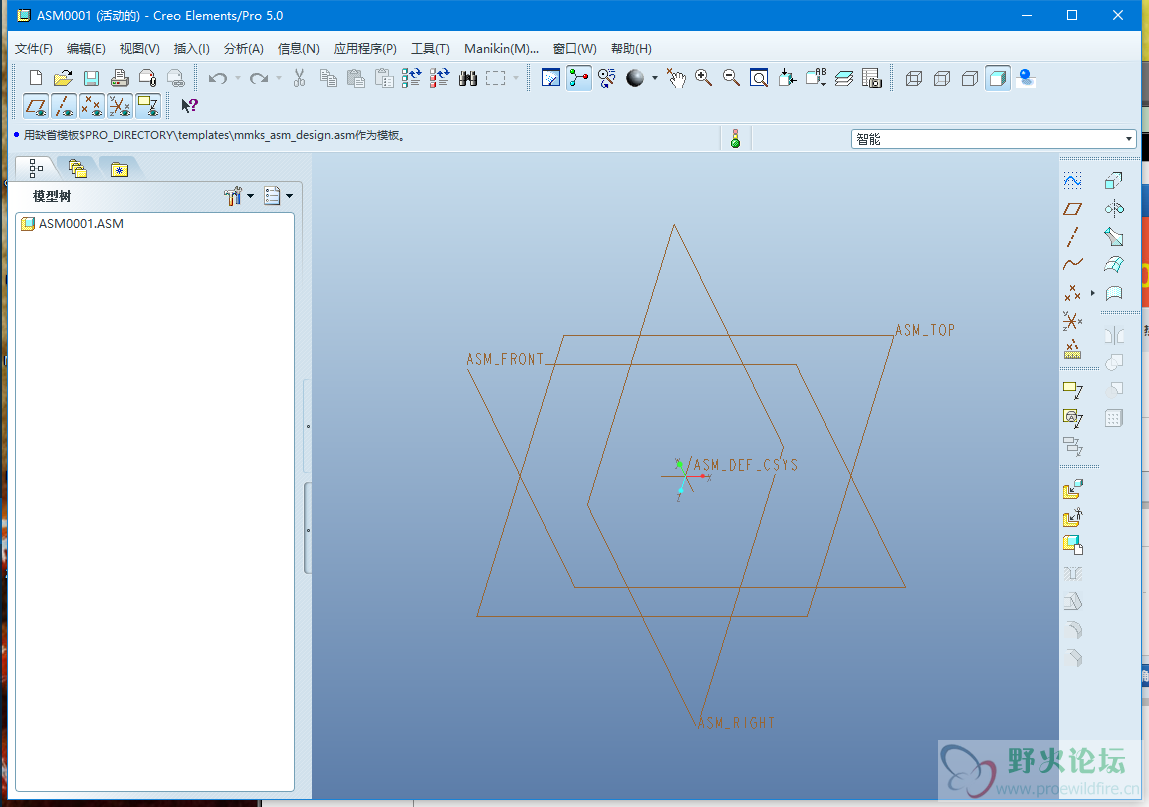Expand the datum point flyout arrow
The image size is (1149, 807).
coord(1093,293)
